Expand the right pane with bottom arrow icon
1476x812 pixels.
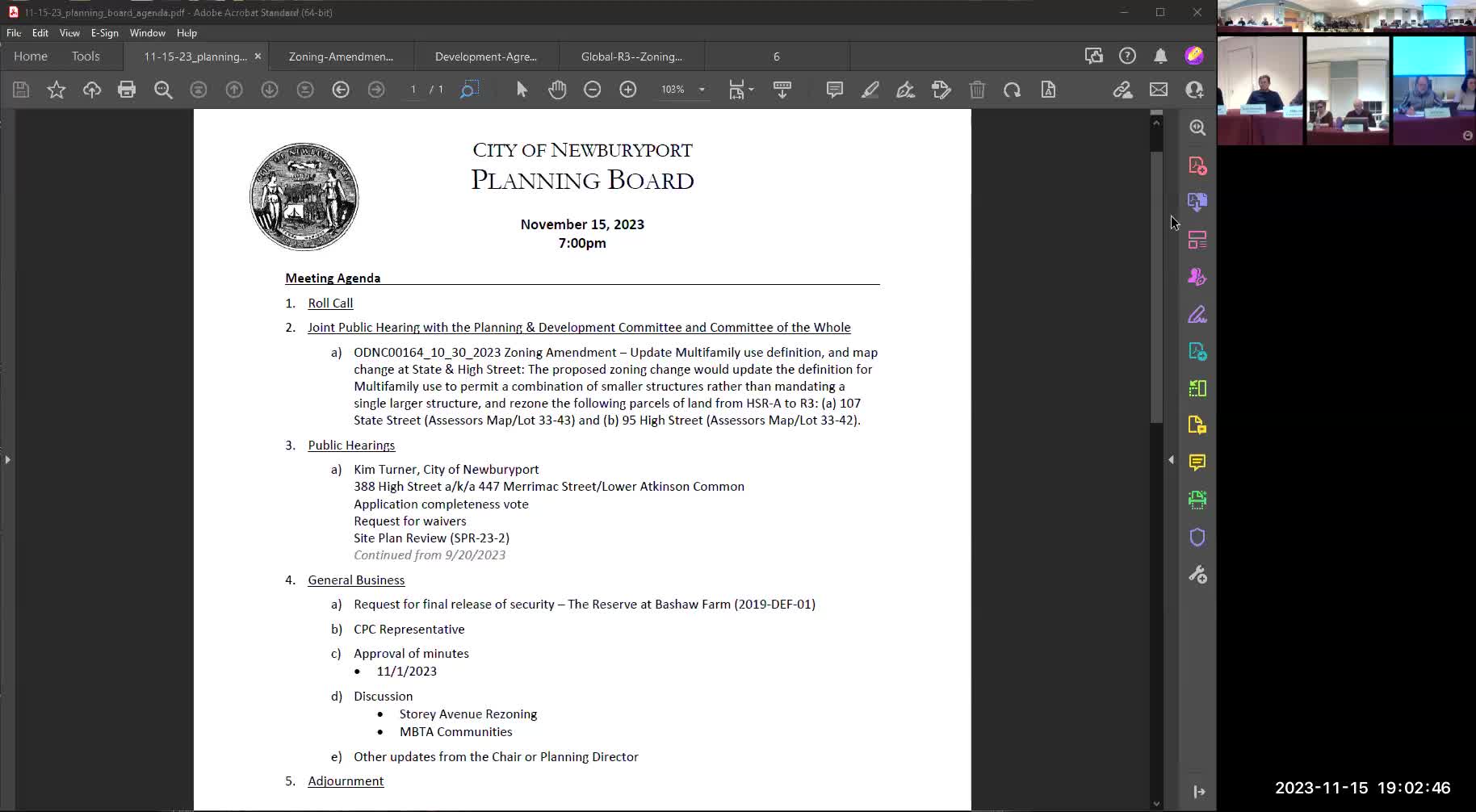click(x=1199, y=792)
